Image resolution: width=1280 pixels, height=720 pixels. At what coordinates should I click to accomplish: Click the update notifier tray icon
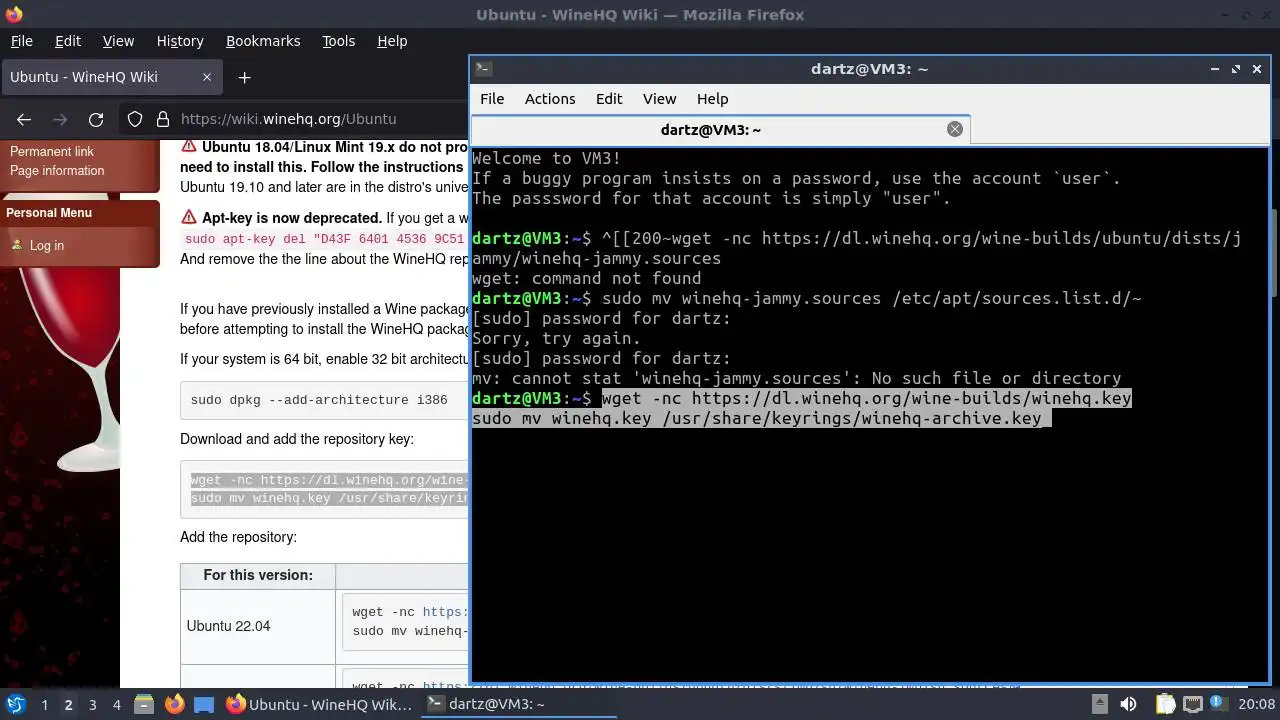point(1216,704)
